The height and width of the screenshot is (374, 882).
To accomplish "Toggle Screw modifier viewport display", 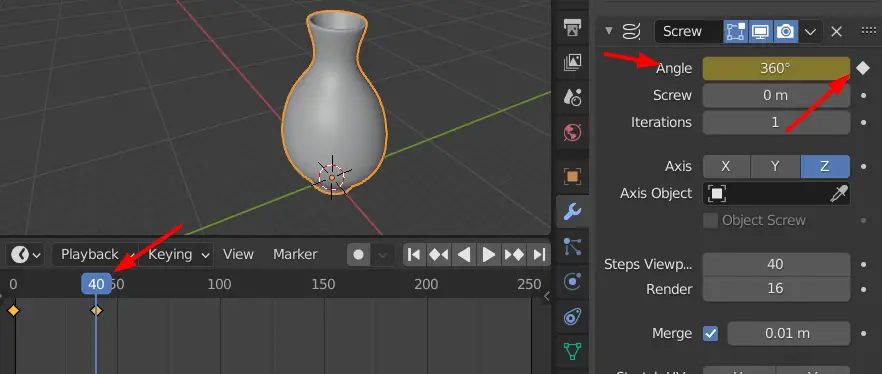I will click(760, 31).
